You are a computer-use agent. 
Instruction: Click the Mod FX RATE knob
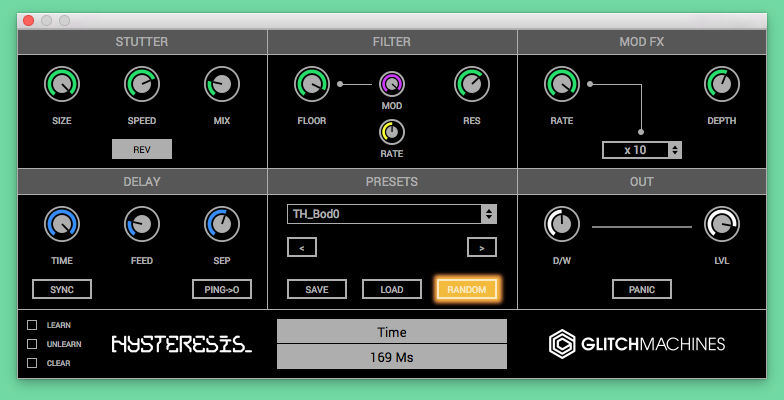[562, 84]
